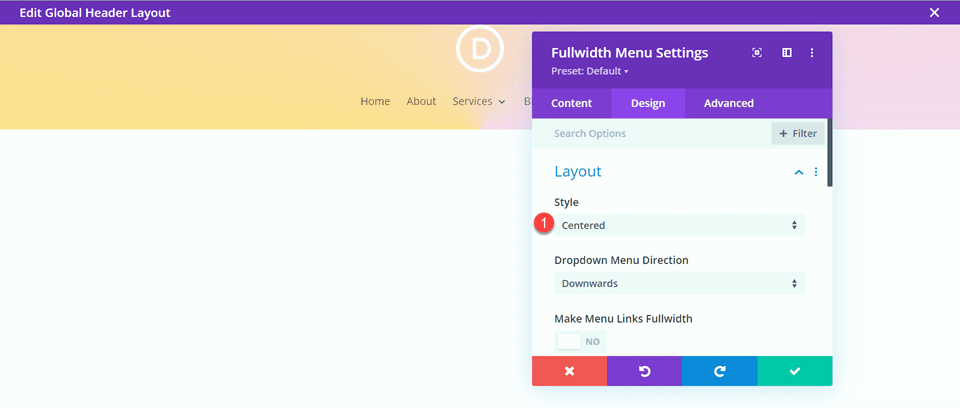Viewport: 960px width, 408px height.
Task: Close the Edit Global Header Layout editor
Action: click(x=934, y=12)
